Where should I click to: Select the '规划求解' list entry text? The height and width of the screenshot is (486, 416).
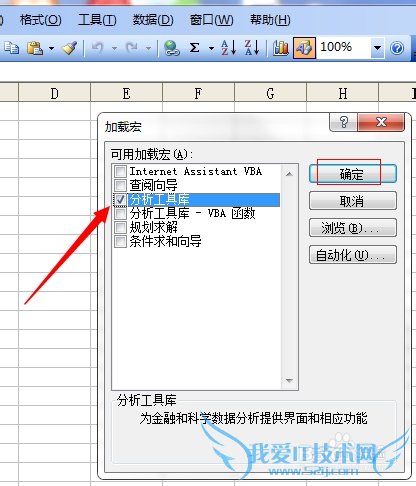pos(153,227)
